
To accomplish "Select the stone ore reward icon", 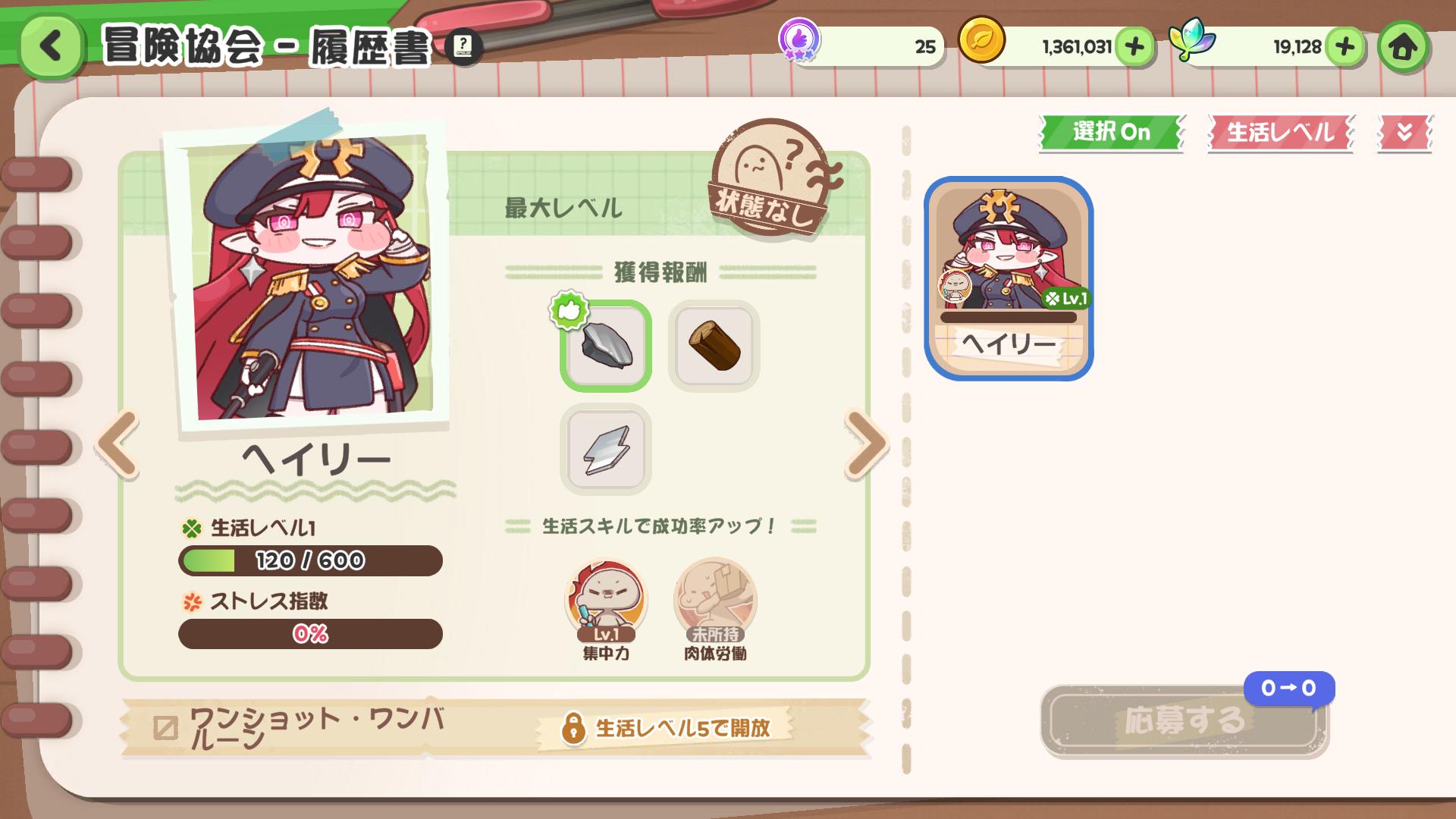I will [x=606, y=346].
